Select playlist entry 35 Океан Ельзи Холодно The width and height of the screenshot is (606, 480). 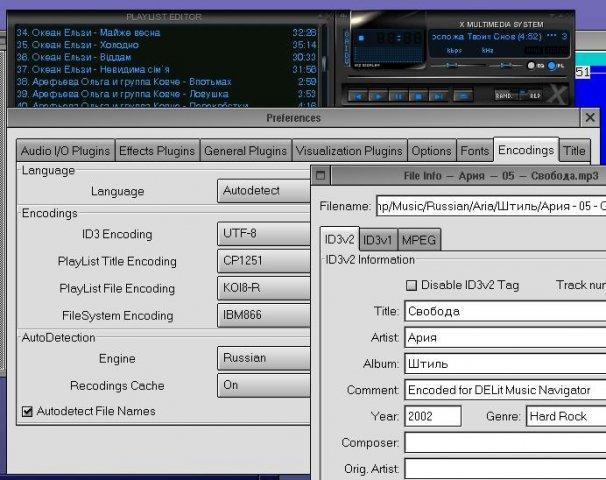click(x=166, y=45)
